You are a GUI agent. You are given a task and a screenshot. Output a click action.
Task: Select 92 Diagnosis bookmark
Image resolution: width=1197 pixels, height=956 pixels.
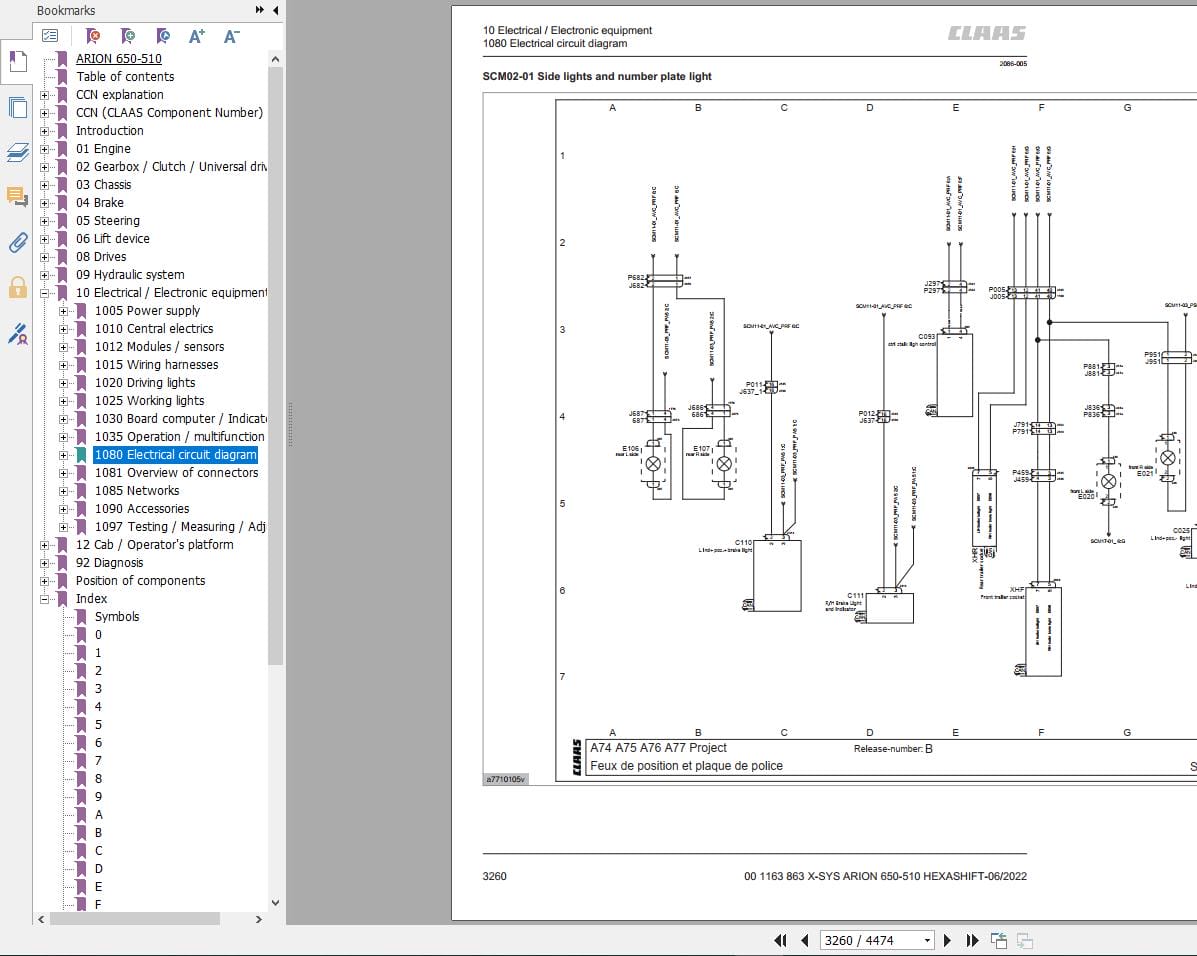[109, 563]
